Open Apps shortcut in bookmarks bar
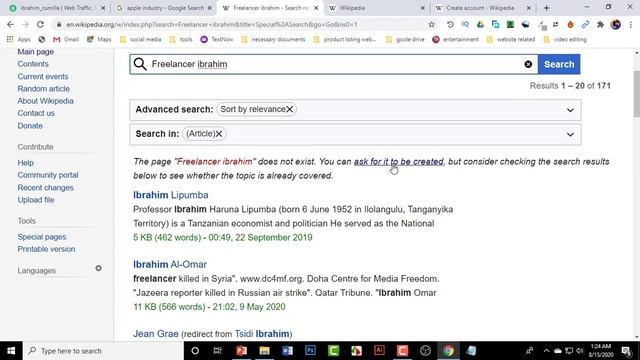The image size is (640, 360). [18, 40]
